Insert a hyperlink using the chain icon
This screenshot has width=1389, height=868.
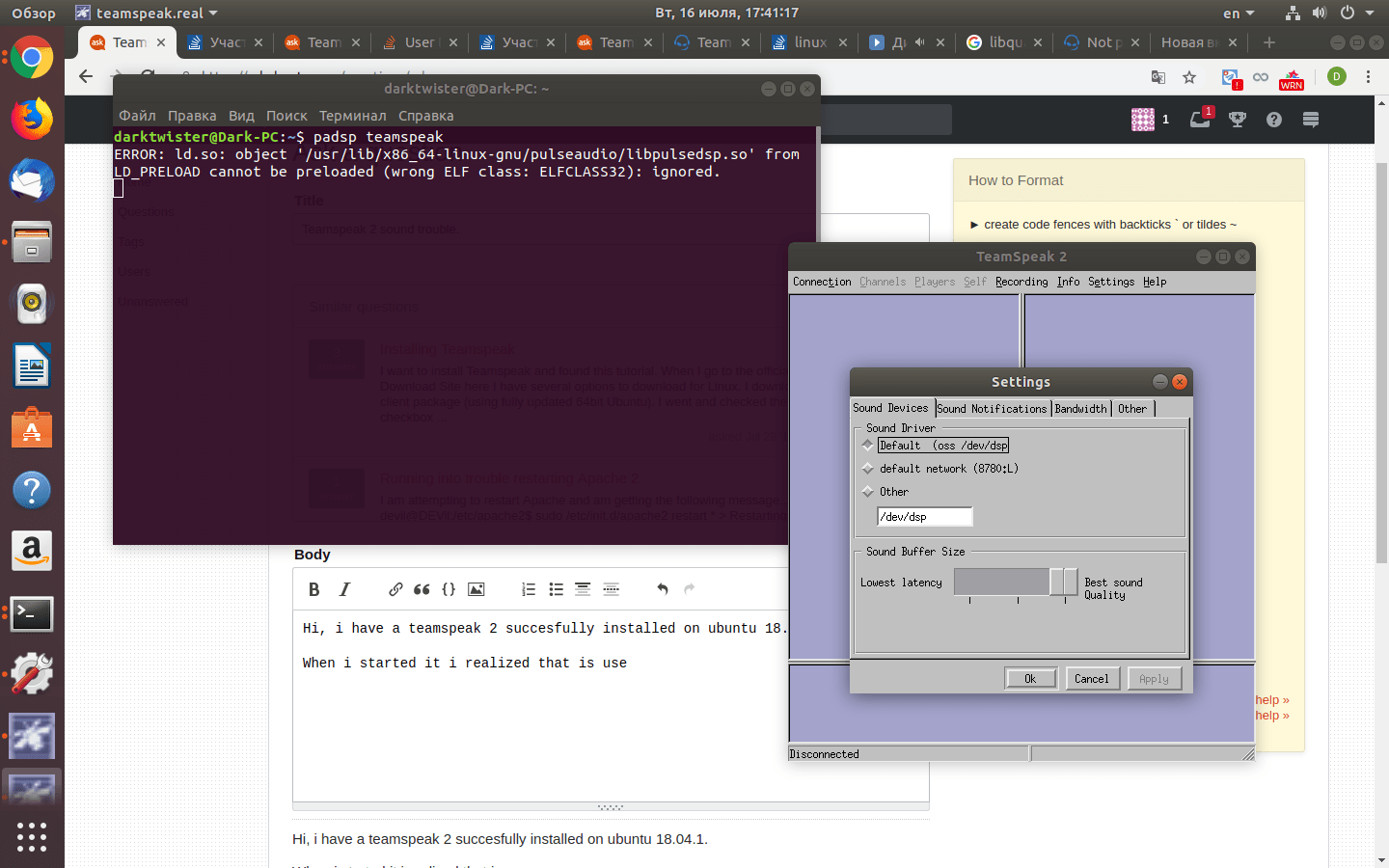(x=395, y=589)
